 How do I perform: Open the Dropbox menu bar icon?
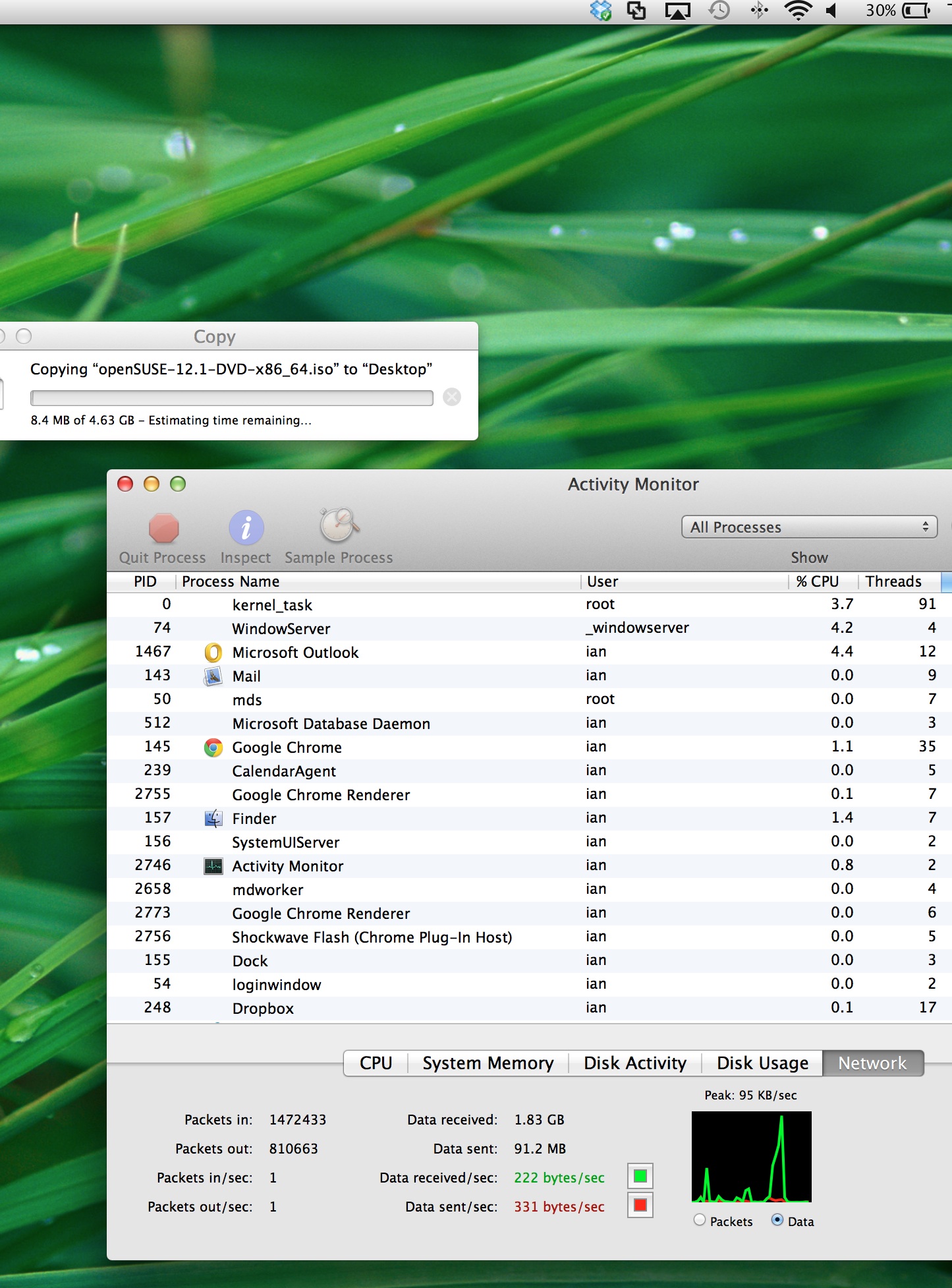click(x=601, y=11)
